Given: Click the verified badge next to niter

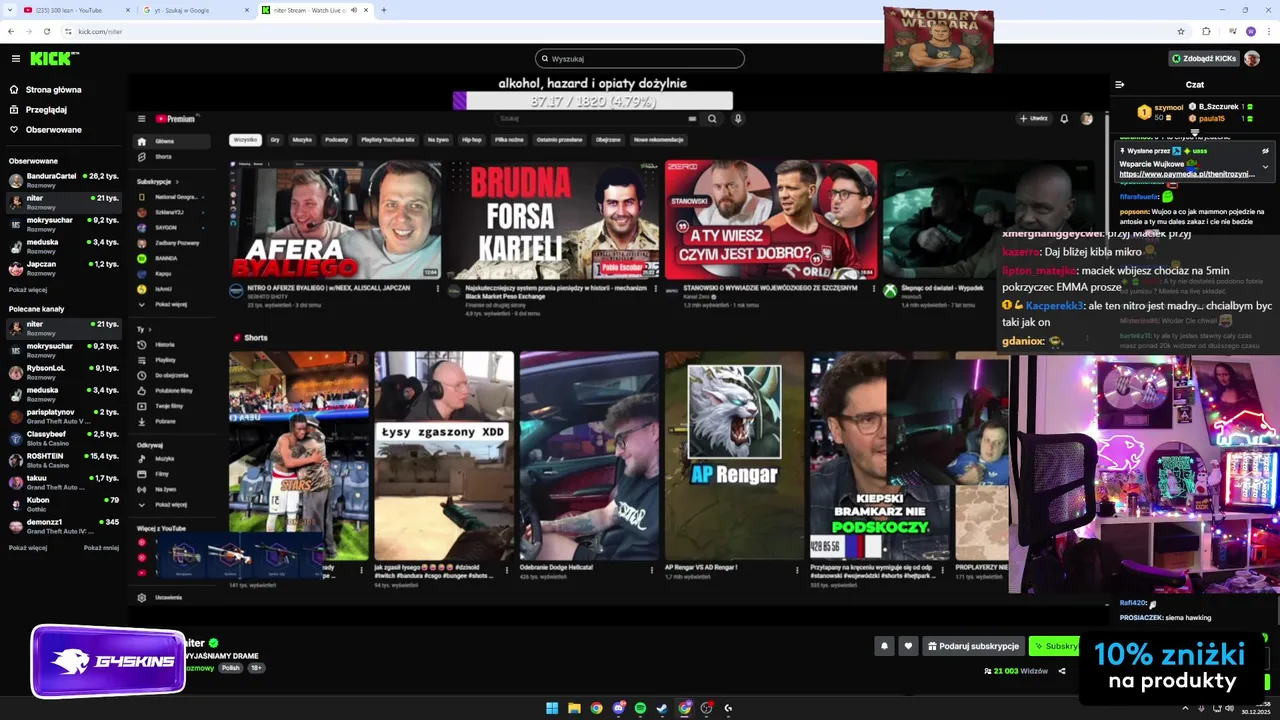Looking at the screenshot, I should (213, 643).
